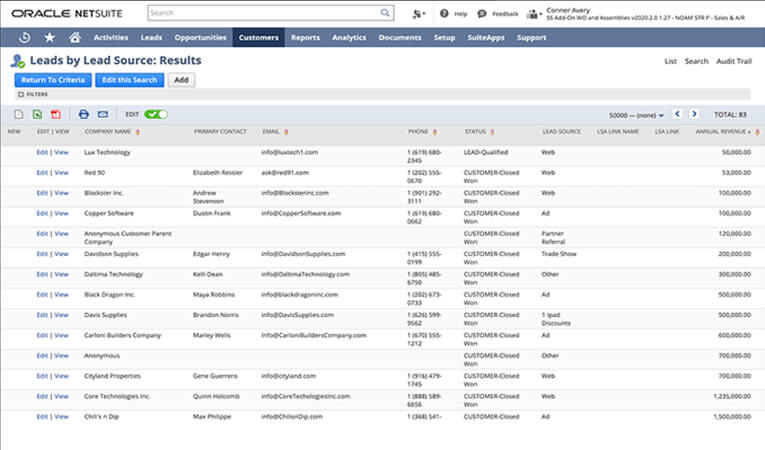Export results to CSV file icon
Screen dimensions: 765x450
19,114
